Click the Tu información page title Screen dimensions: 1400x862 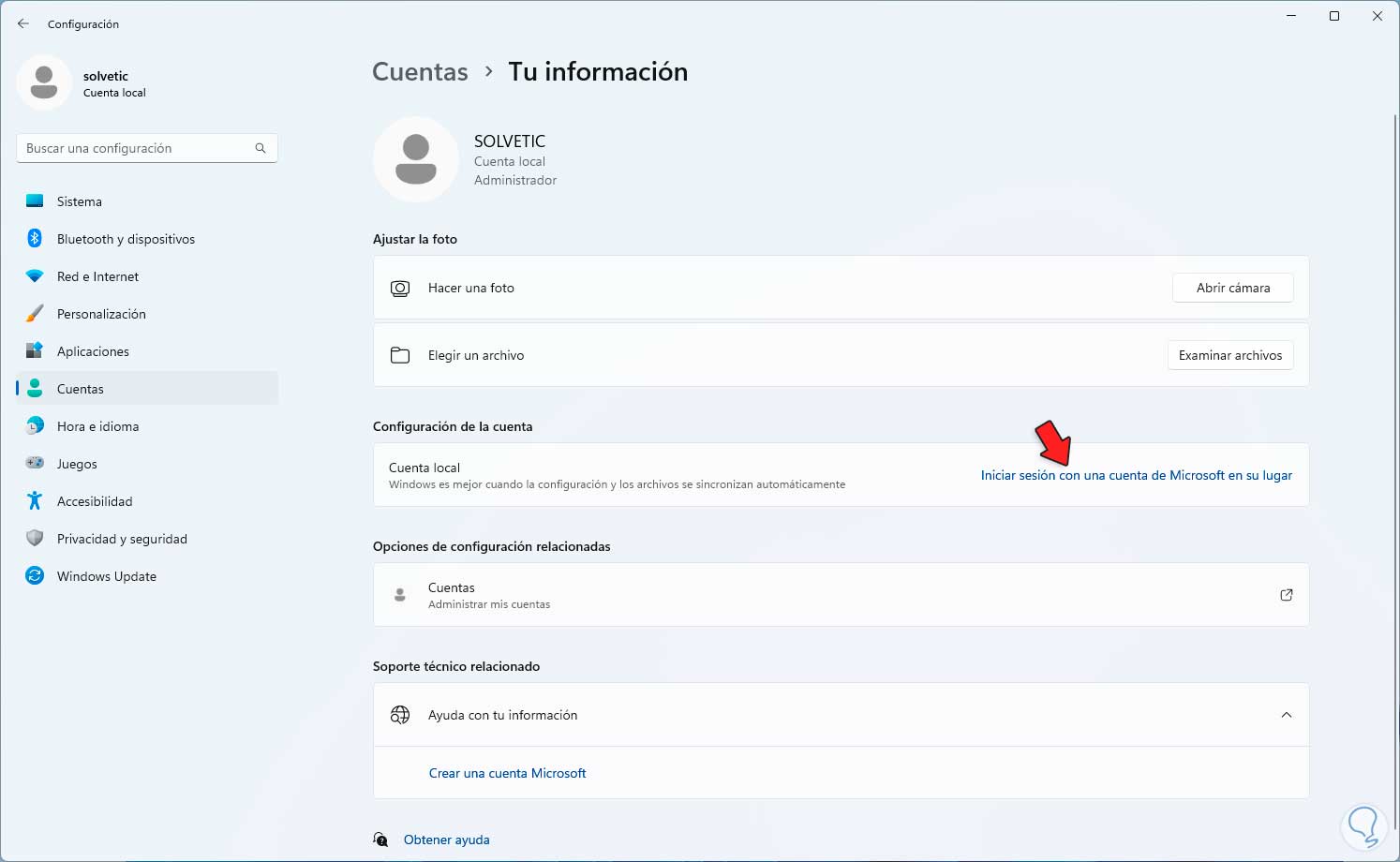pos(598,71)
